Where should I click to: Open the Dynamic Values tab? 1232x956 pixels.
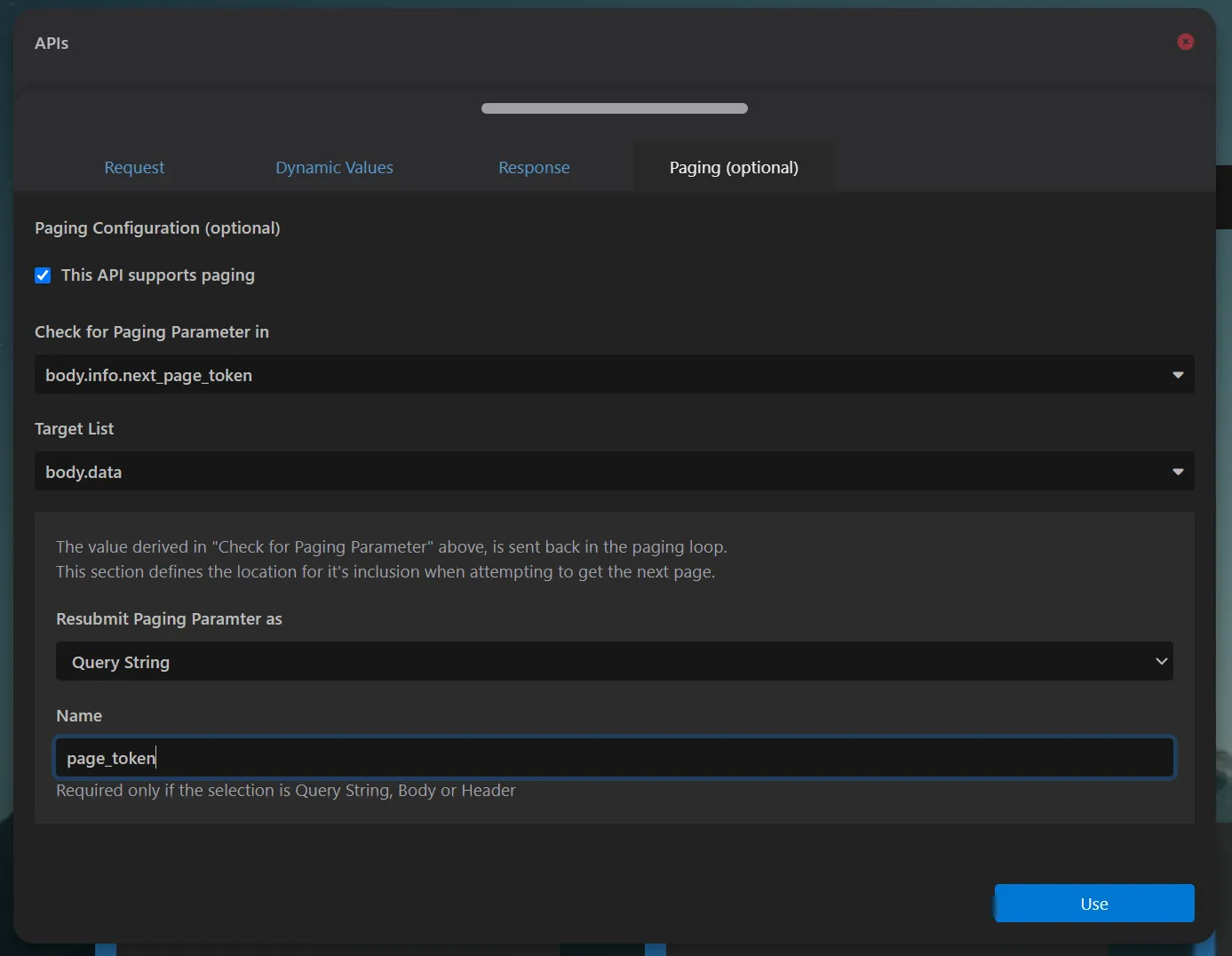pos(334,168)
